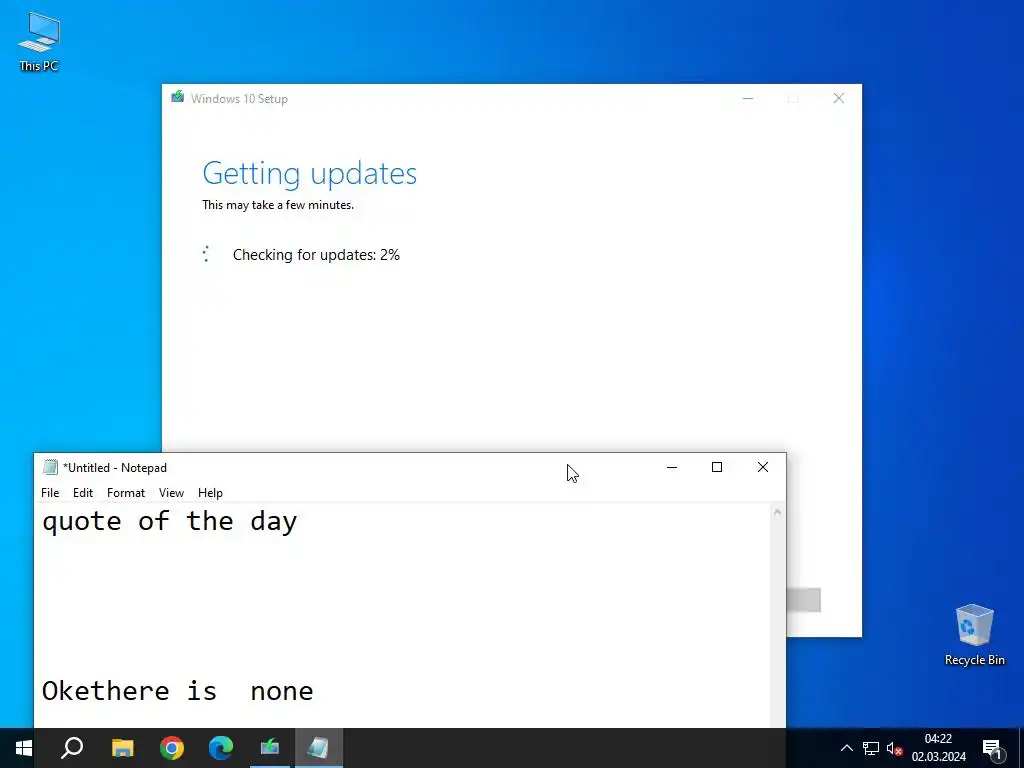Image resolution: width=1024 pixels, height=768 pixels.
Task: Open Notepad File menu
Action: pos(50,492)
